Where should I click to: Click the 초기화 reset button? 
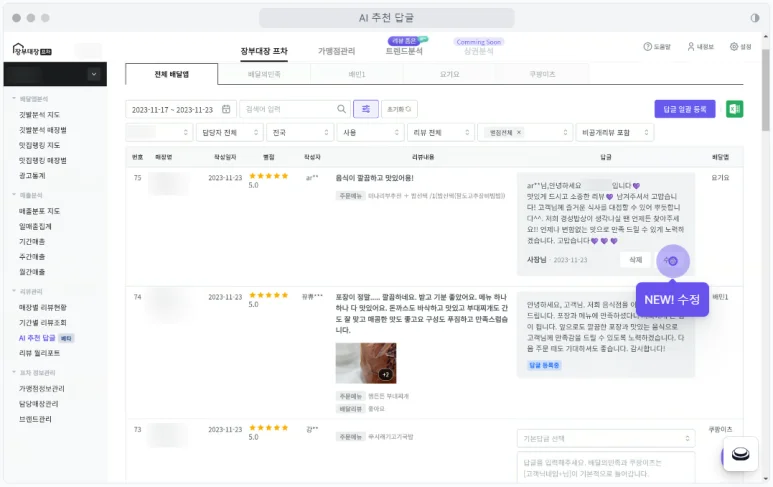399,109
